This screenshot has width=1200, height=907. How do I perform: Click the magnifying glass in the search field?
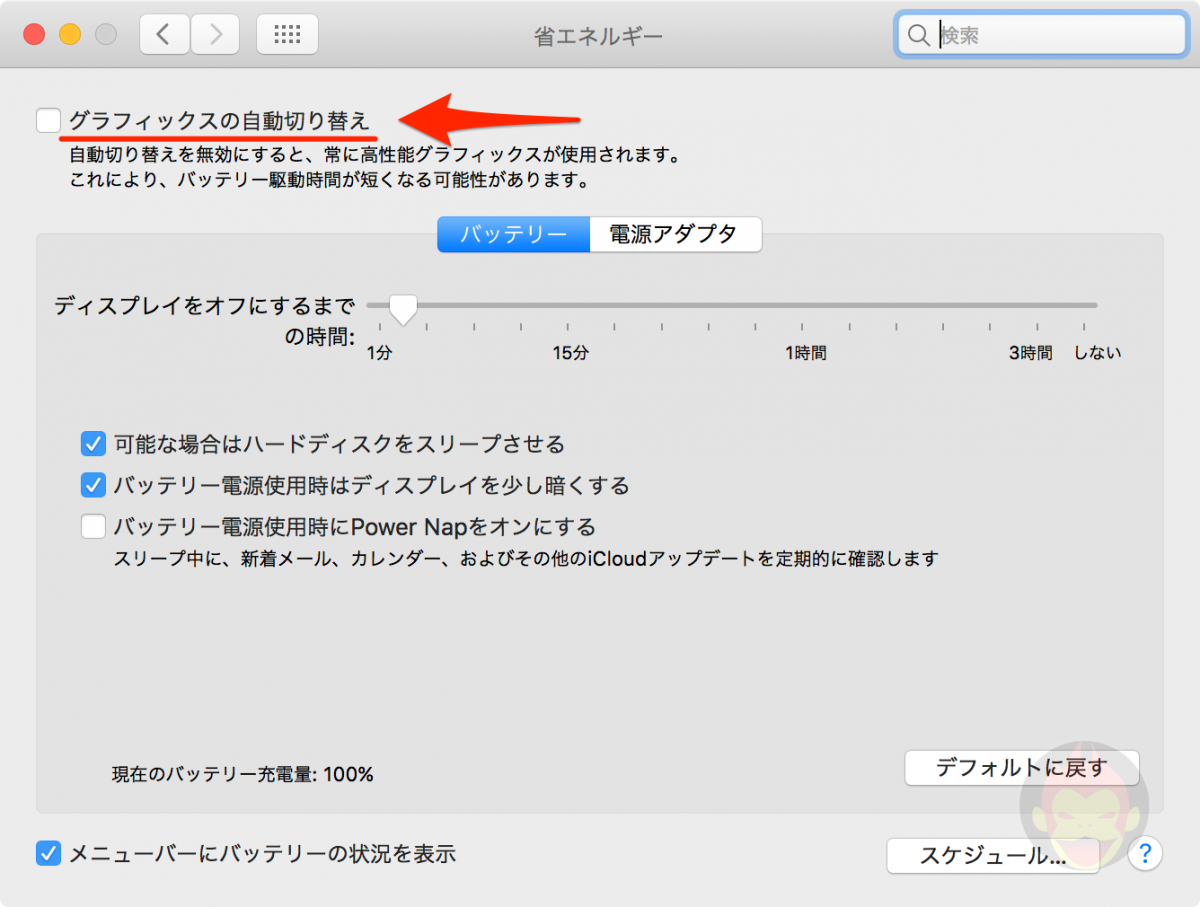tap(919, 34)
